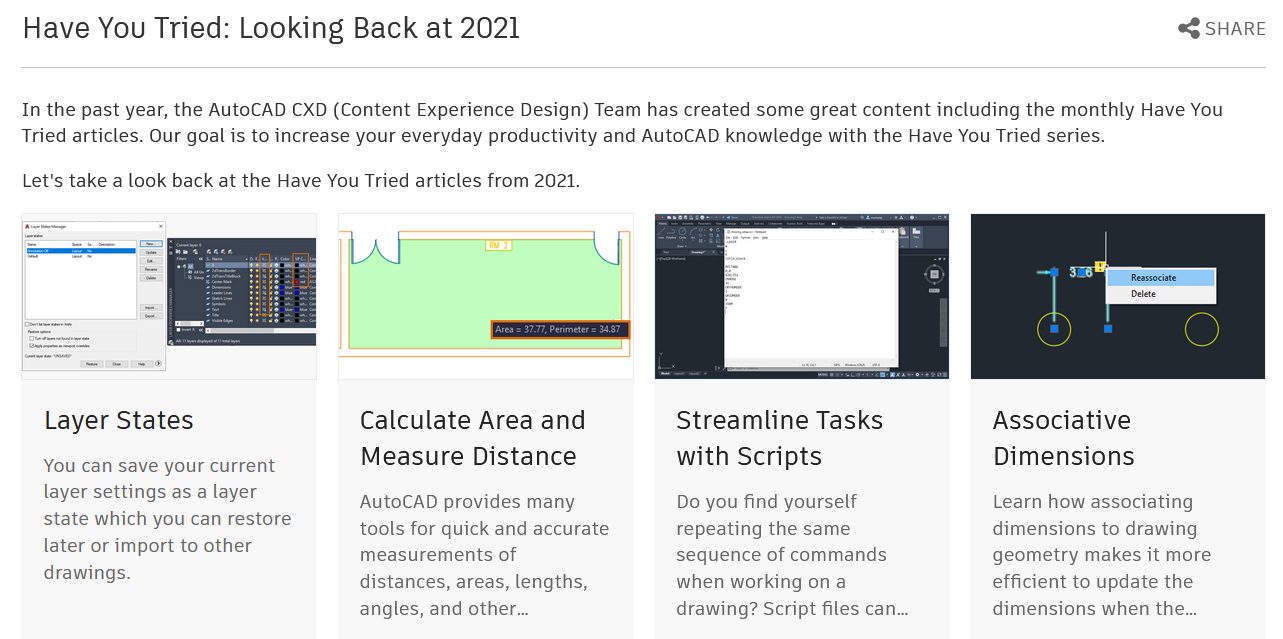Image resolution: width=1283 pixels, height=639 pixels.
Task: Click the rightmost yellow circle in dimensions thumbnail
Action: coord(1201,329)
